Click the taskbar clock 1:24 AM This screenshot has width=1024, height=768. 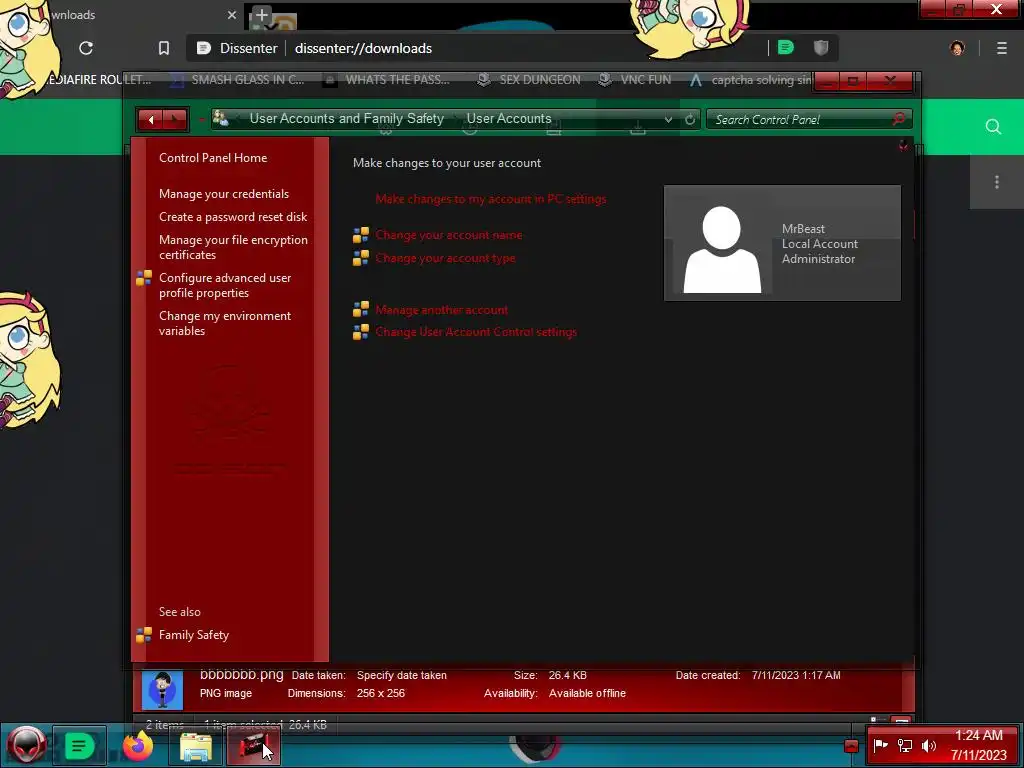pyautogui.click(x=978, y=735)
